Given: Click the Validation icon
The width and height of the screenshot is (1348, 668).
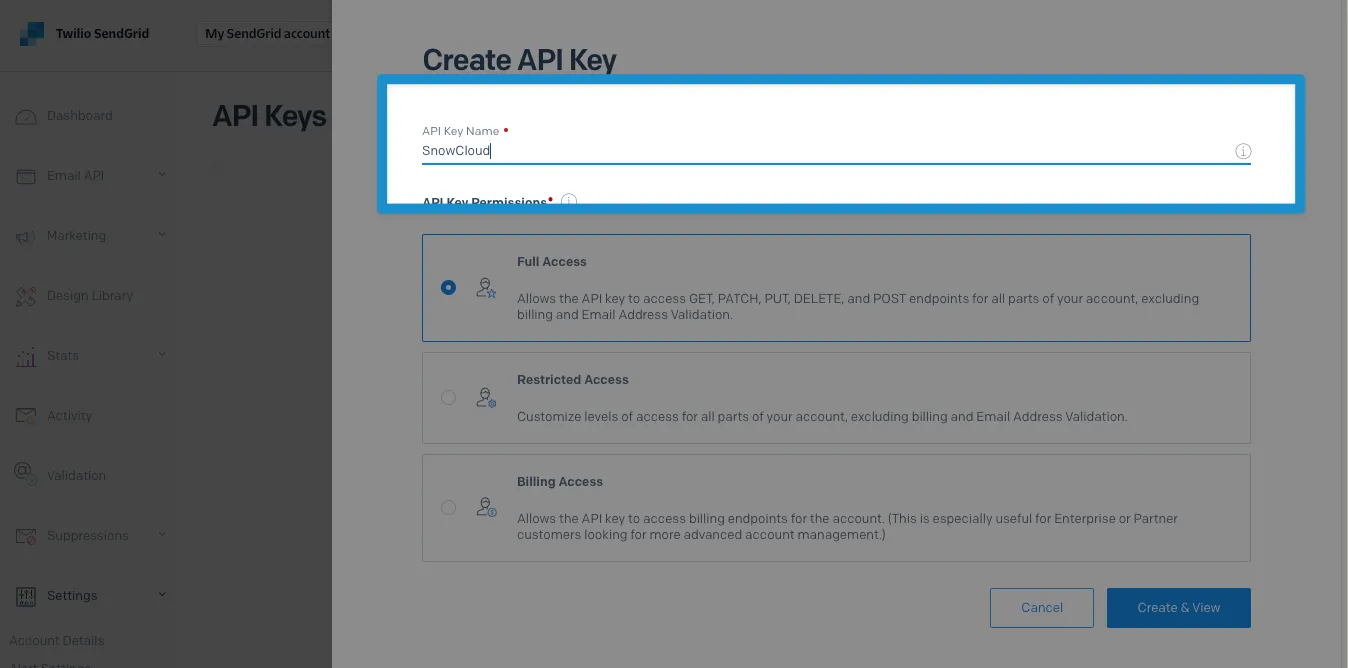Looking at the screenshot, I should click(x=27, y=473).
